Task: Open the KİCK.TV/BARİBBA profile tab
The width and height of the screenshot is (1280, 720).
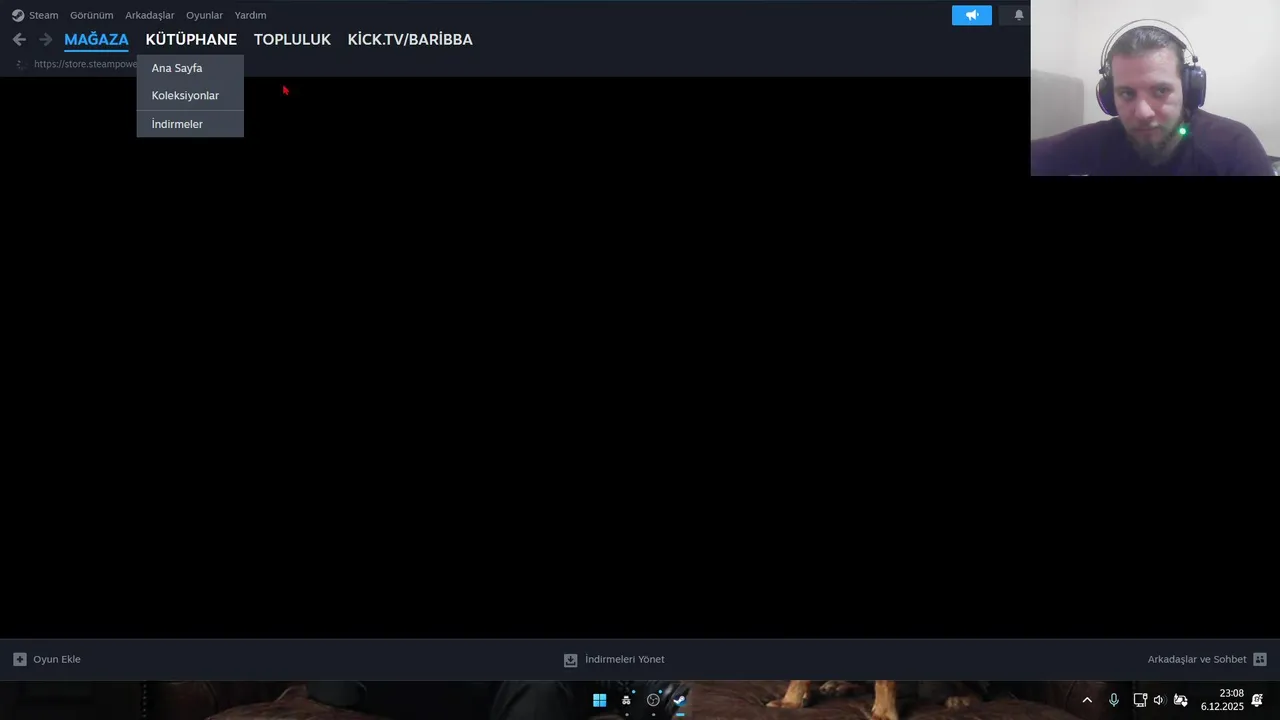Action: (x=410, y=39)
